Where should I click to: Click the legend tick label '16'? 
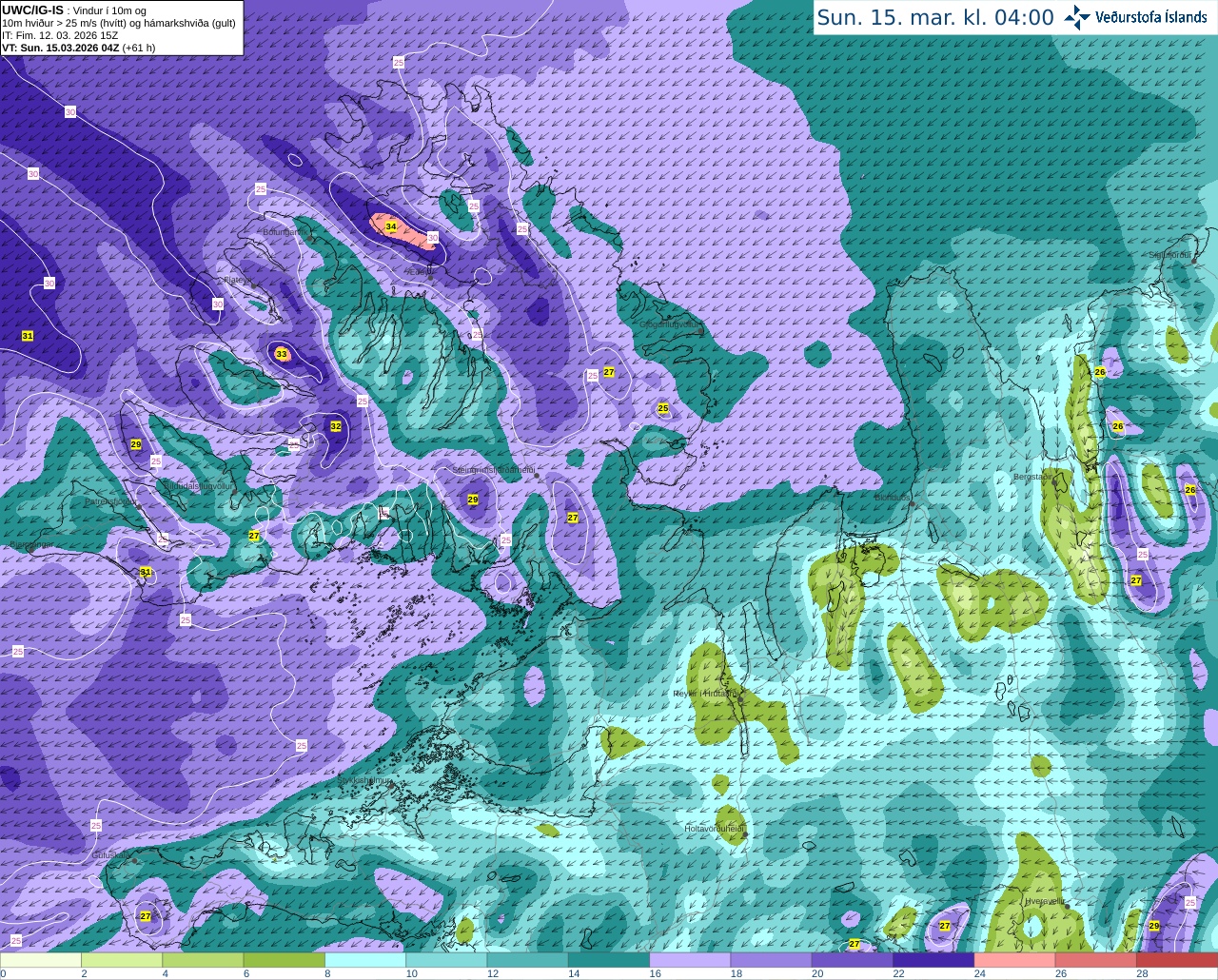pyautogui.click(x=655, y=973)
